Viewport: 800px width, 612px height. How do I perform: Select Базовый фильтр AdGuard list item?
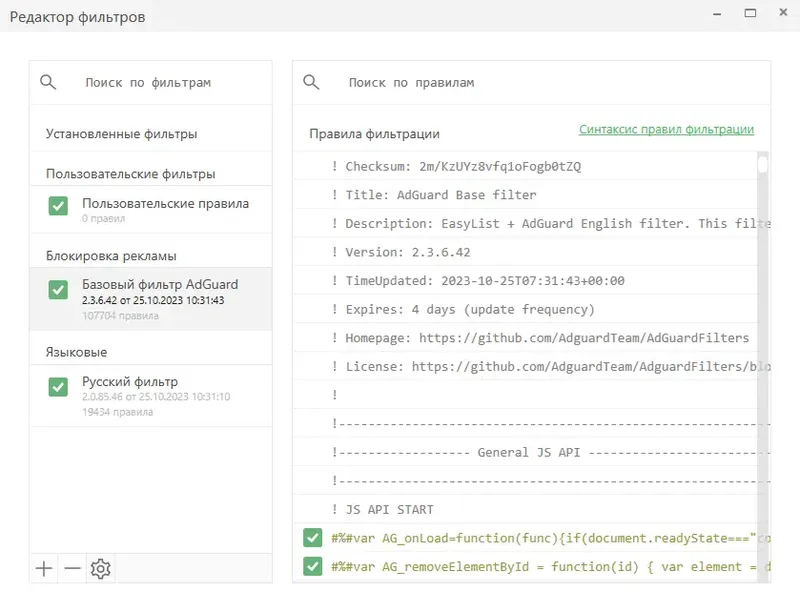160,292
